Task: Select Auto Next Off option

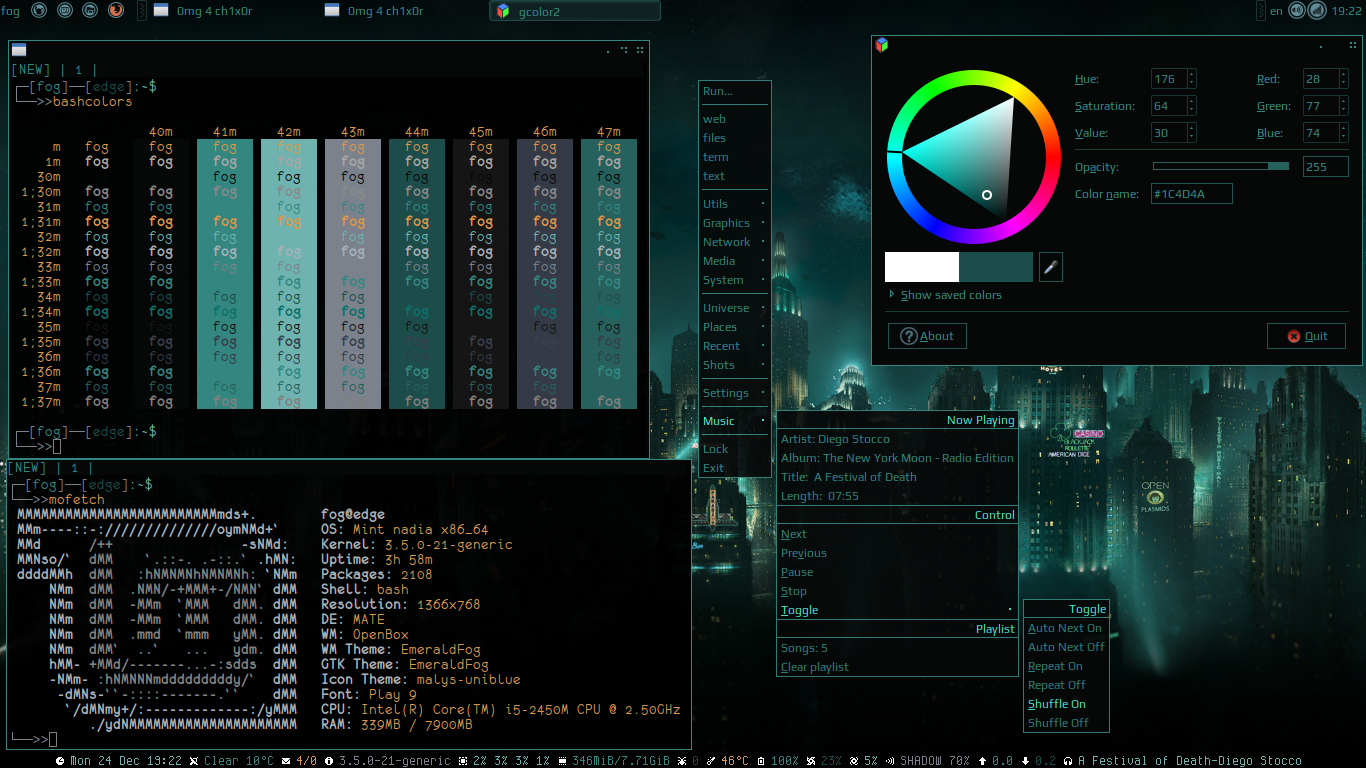Action: coord(1066,647)
